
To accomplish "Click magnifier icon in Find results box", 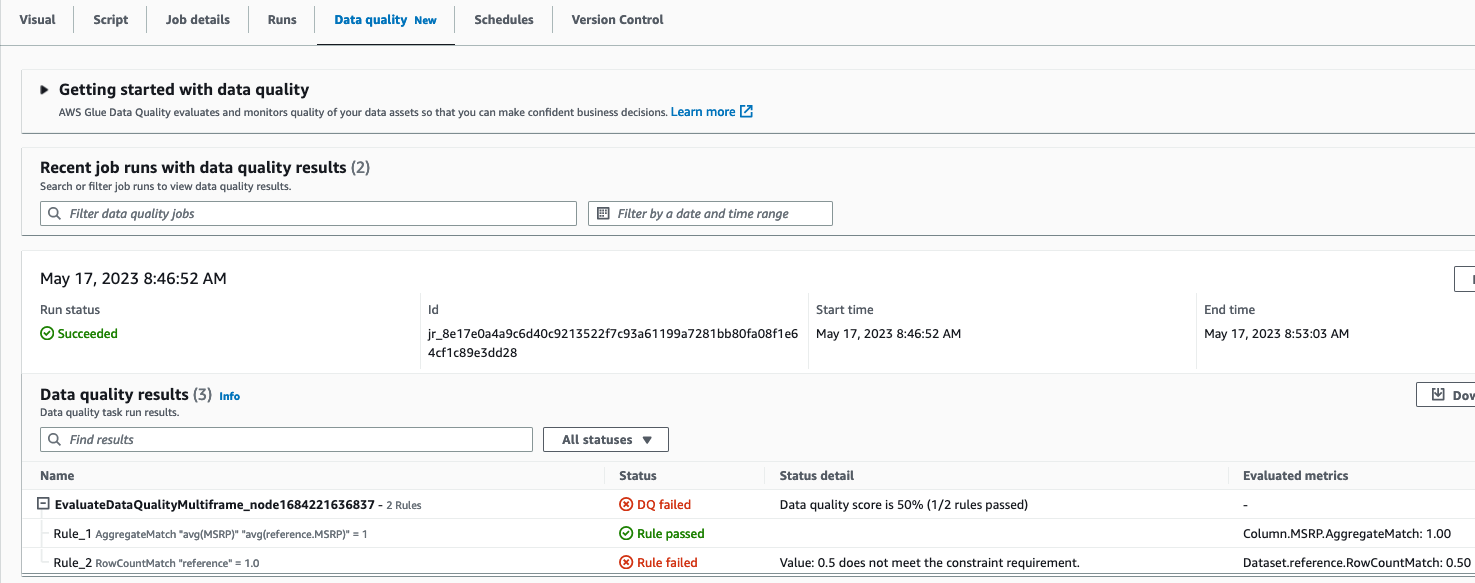I will pyautogui.click(x=54, y=440).
